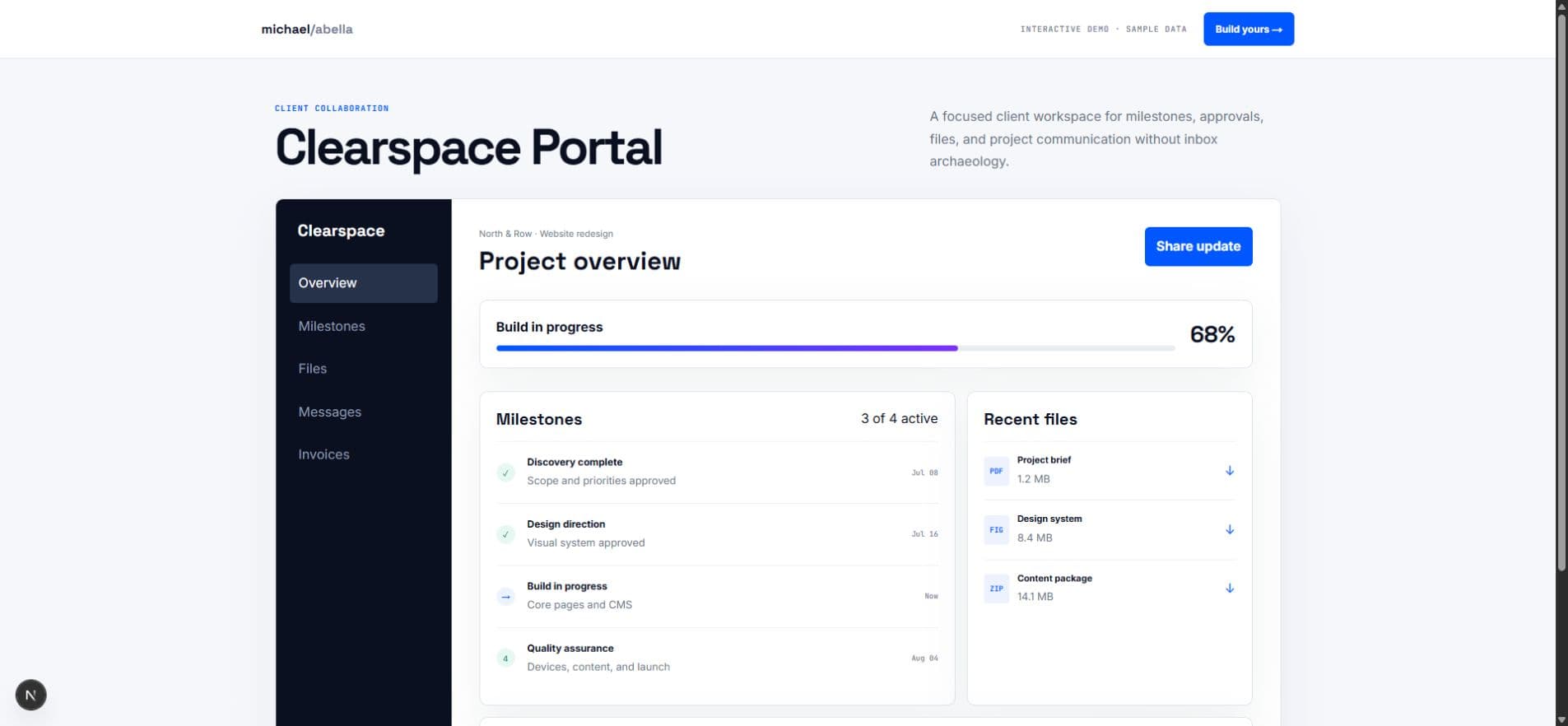Screen dimensions: 1568x726
Task: Download the Content package file arrow
Action: pyautogui.click(x=1229, y=589)
